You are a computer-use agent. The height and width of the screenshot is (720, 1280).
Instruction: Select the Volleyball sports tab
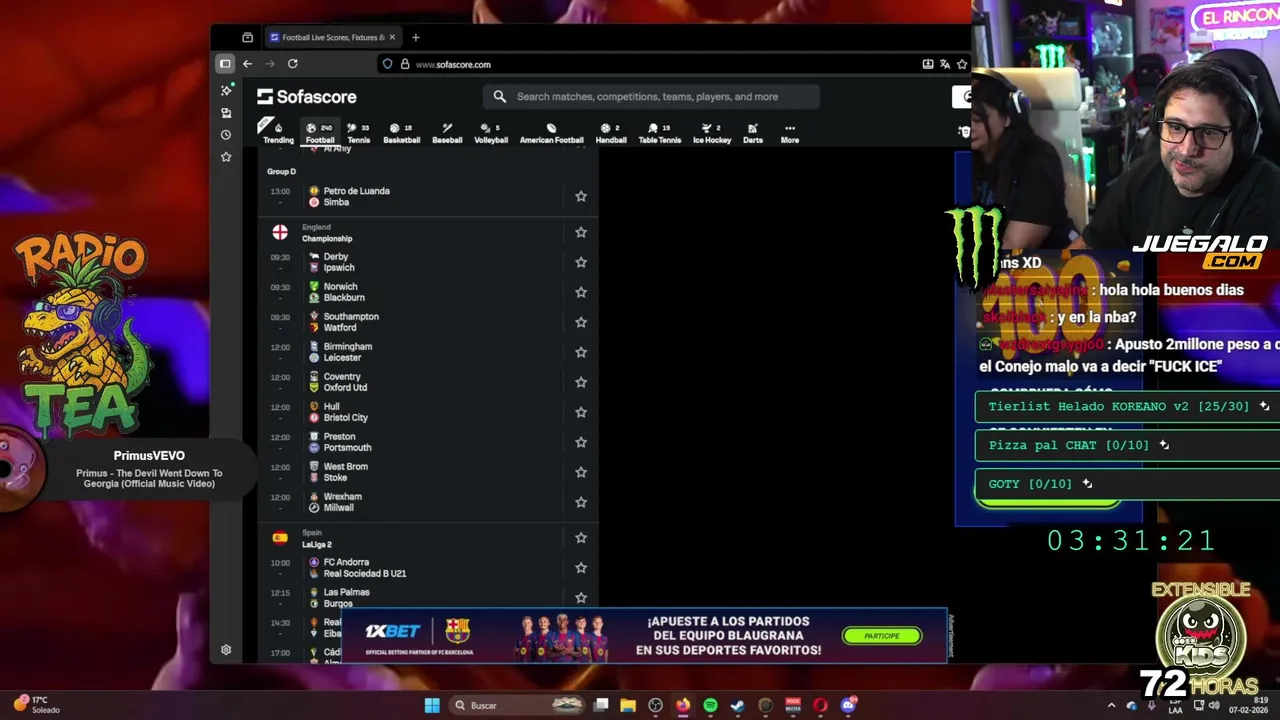click(x=491, y=133)
